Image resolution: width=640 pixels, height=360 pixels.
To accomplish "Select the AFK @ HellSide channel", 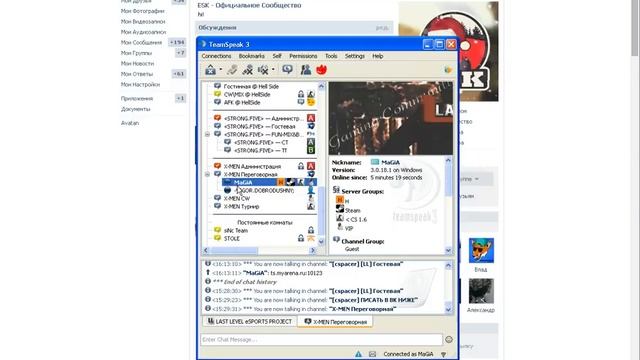I will click(x=242, y=102).
